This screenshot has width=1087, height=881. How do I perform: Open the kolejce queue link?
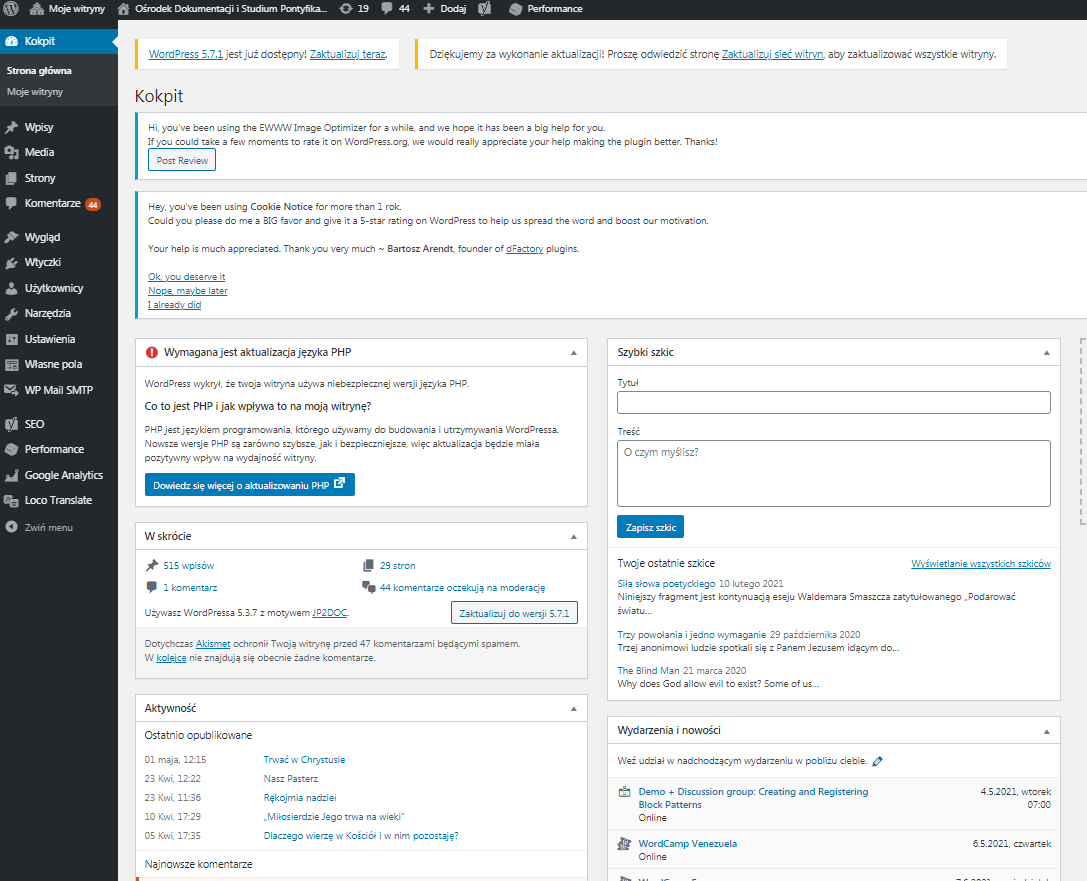pyautogui.click(x=171, y=658)
